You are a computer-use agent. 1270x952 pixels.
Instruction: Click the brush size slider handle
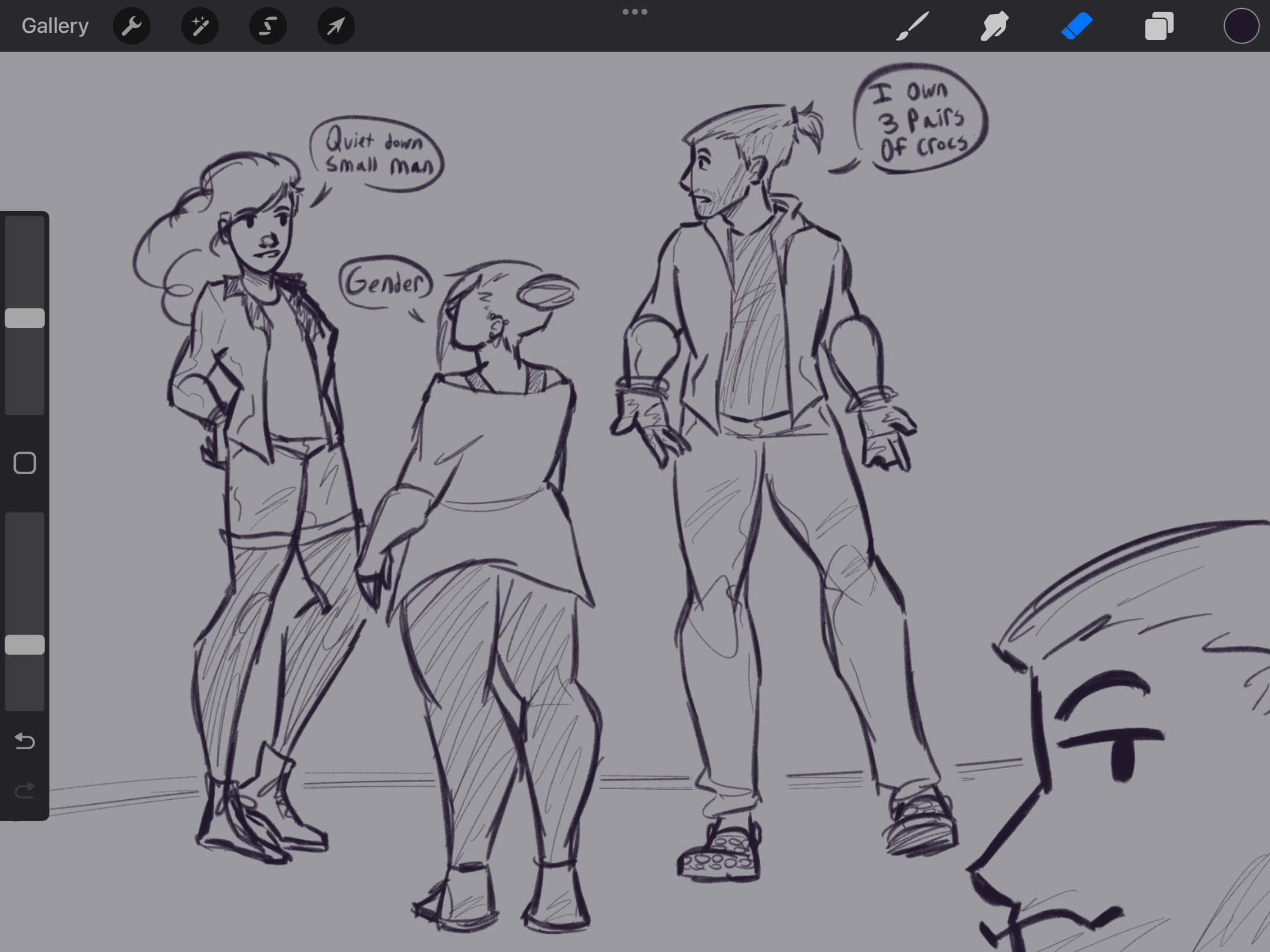click(25, 318)
